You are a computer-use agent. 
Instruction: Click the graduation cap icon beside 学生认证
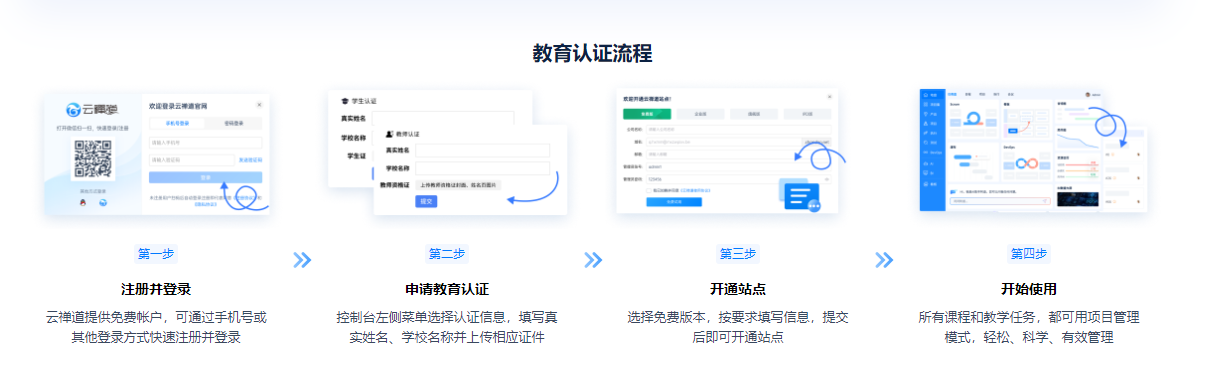(x=345, y=101)
